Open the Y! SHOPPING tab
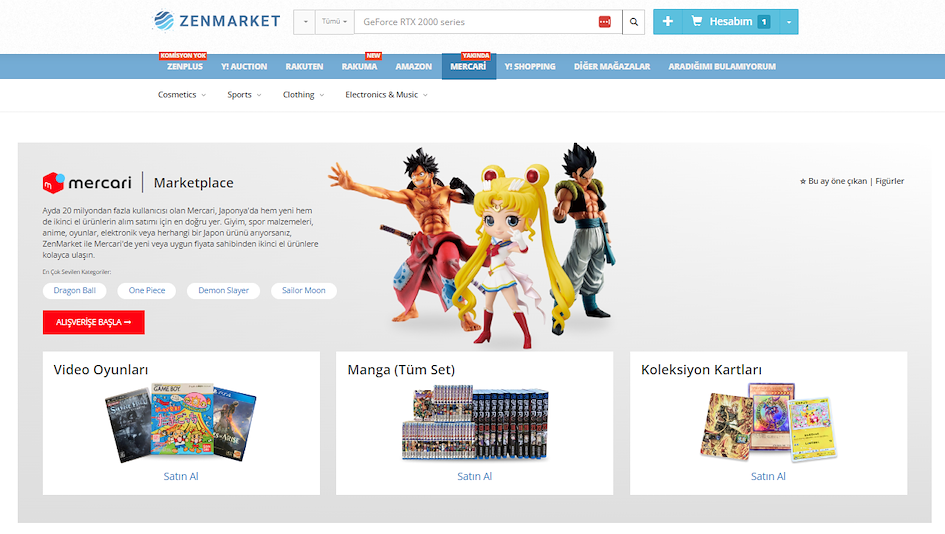Viewport: 945px width, 534px height. coord(530,66)
